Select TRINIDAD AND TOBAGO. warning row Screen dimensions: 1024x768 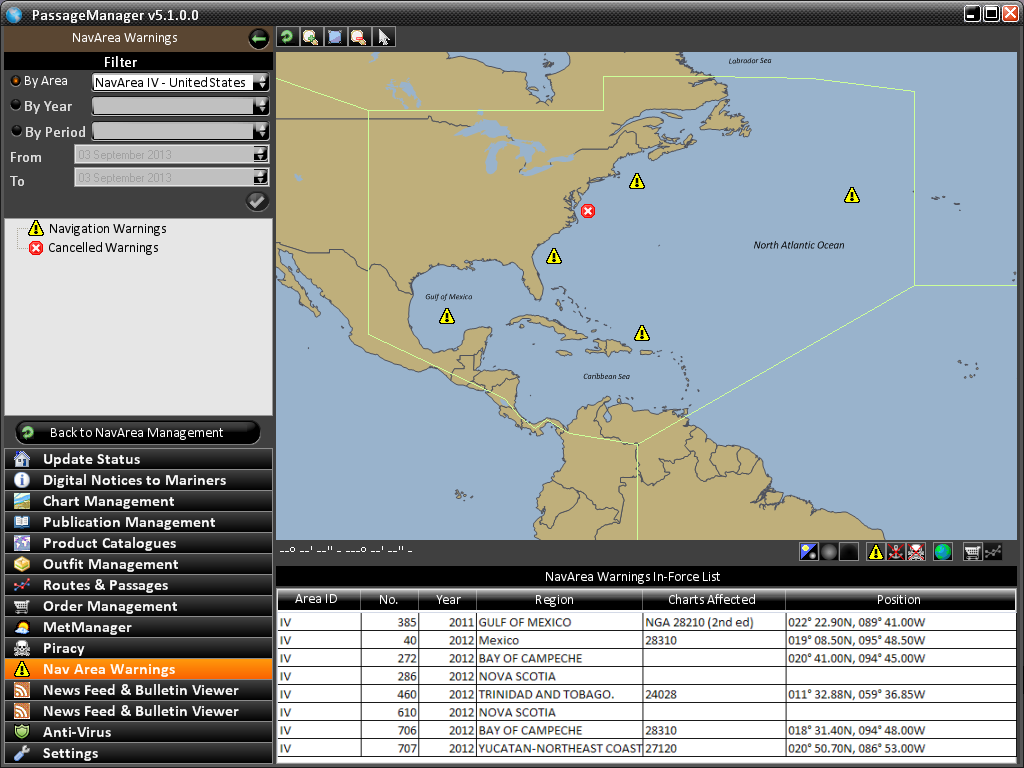(647, 694)
